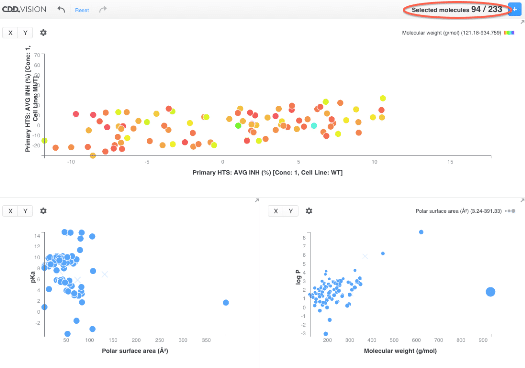Select the largest blue point in log P plot
The height and width of the screenshot is (368, 525).
(x=491, y=292)
